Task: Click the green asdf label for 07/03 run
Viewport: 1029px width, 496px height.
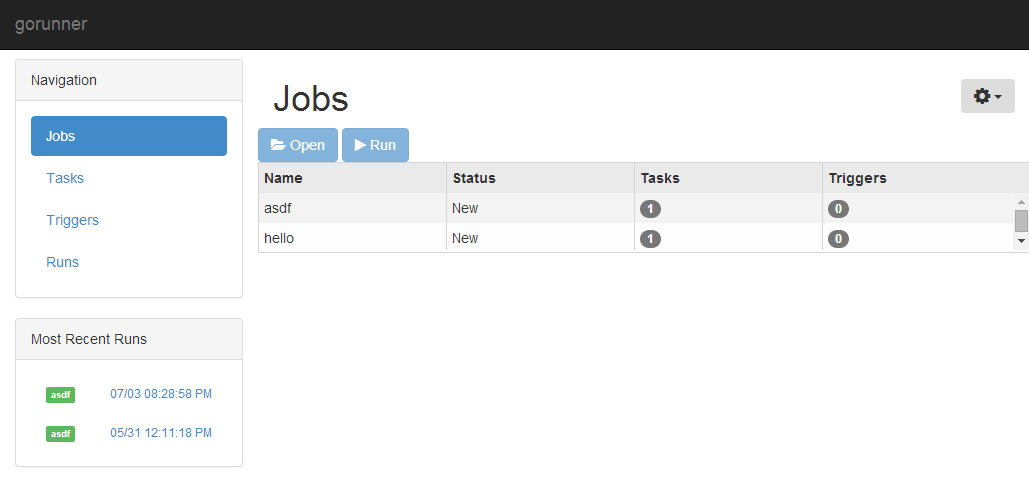Action: (x=60, y=395)
